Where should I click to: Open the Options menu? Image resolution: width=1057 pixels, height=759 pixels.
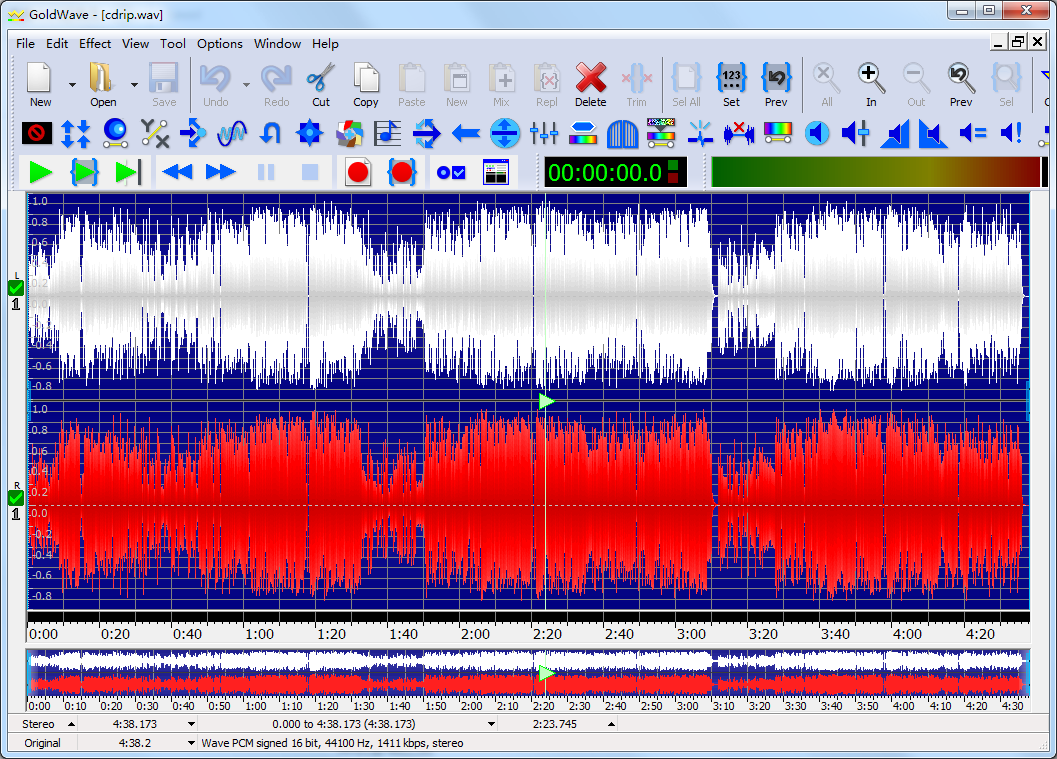[x=219, y=44]
